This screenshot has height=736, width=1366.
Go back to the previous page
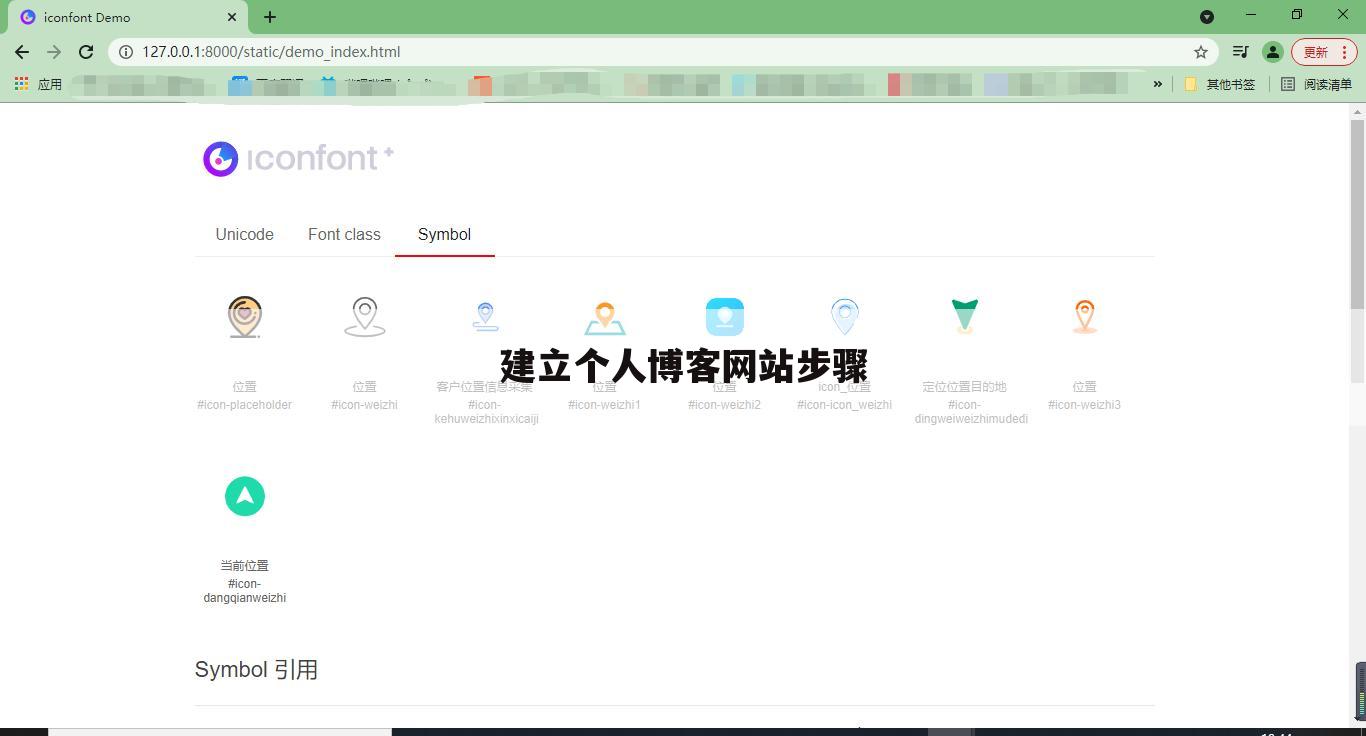tap(22, 52)
